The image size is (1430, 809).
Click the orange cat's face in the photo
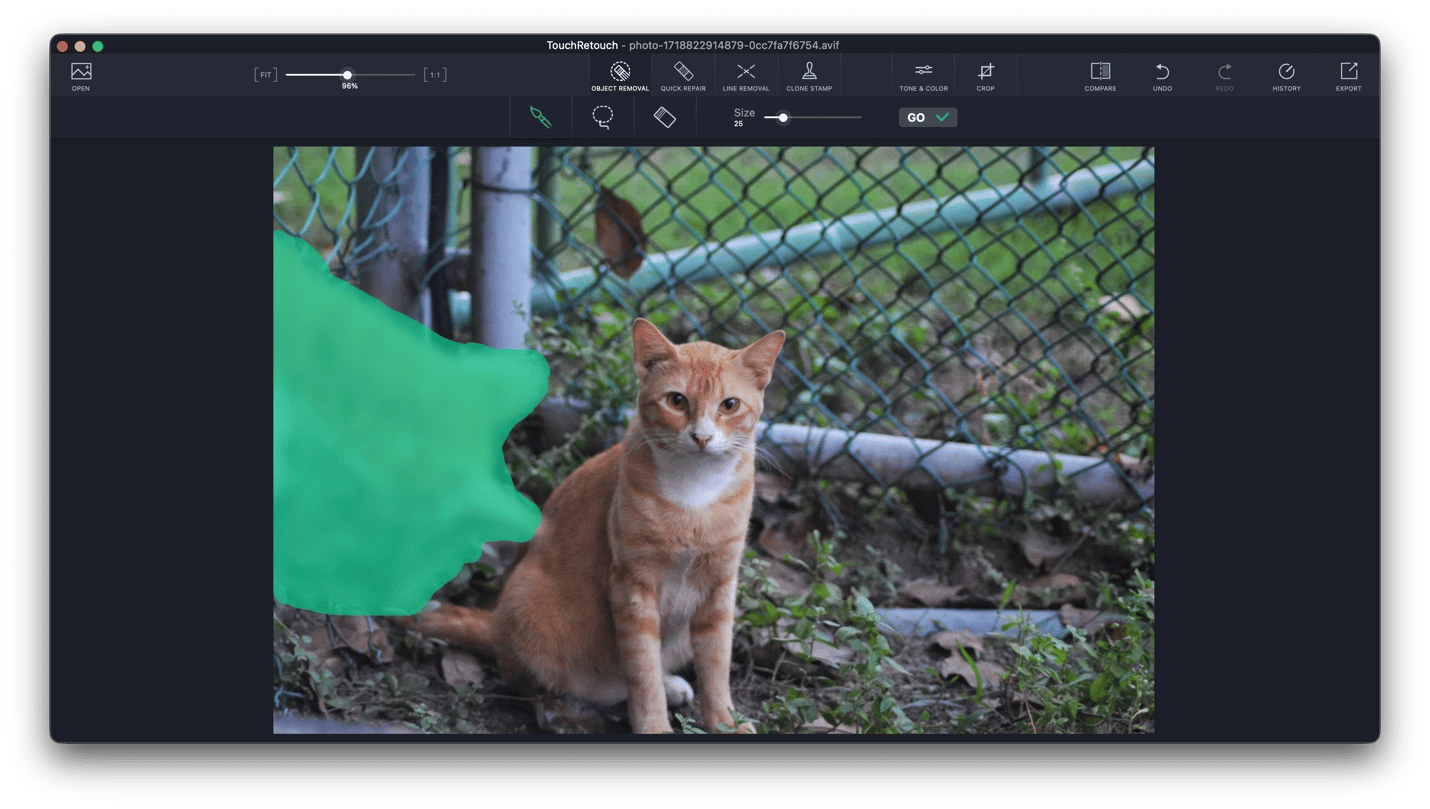point(702,400)
